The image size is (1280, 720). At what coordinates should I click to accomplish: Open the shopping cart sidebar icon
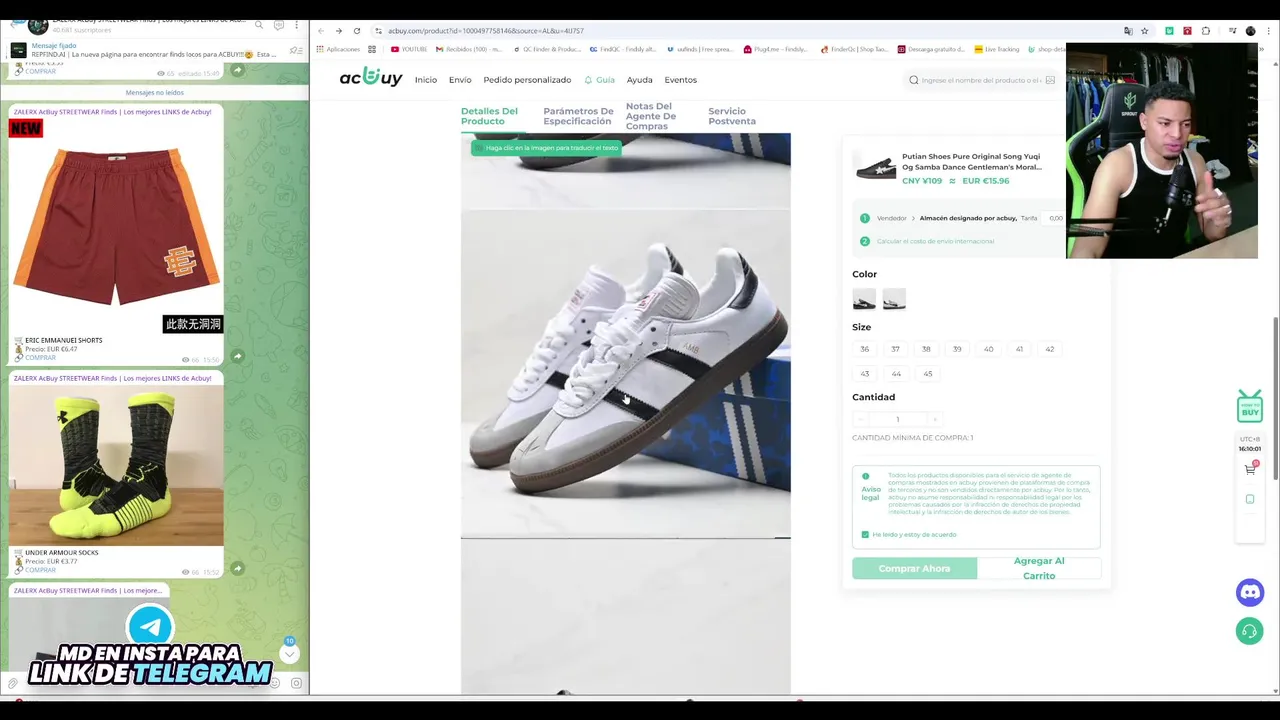pos(1250,469)
